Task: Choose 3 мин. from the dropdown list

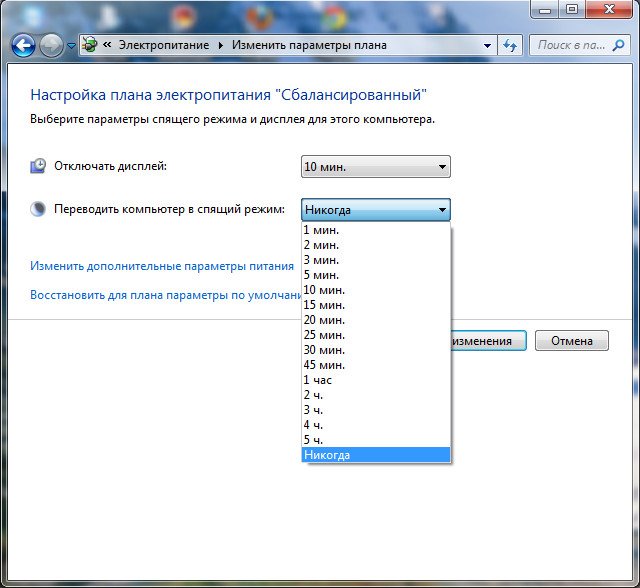Action: (x=376, y=260)
